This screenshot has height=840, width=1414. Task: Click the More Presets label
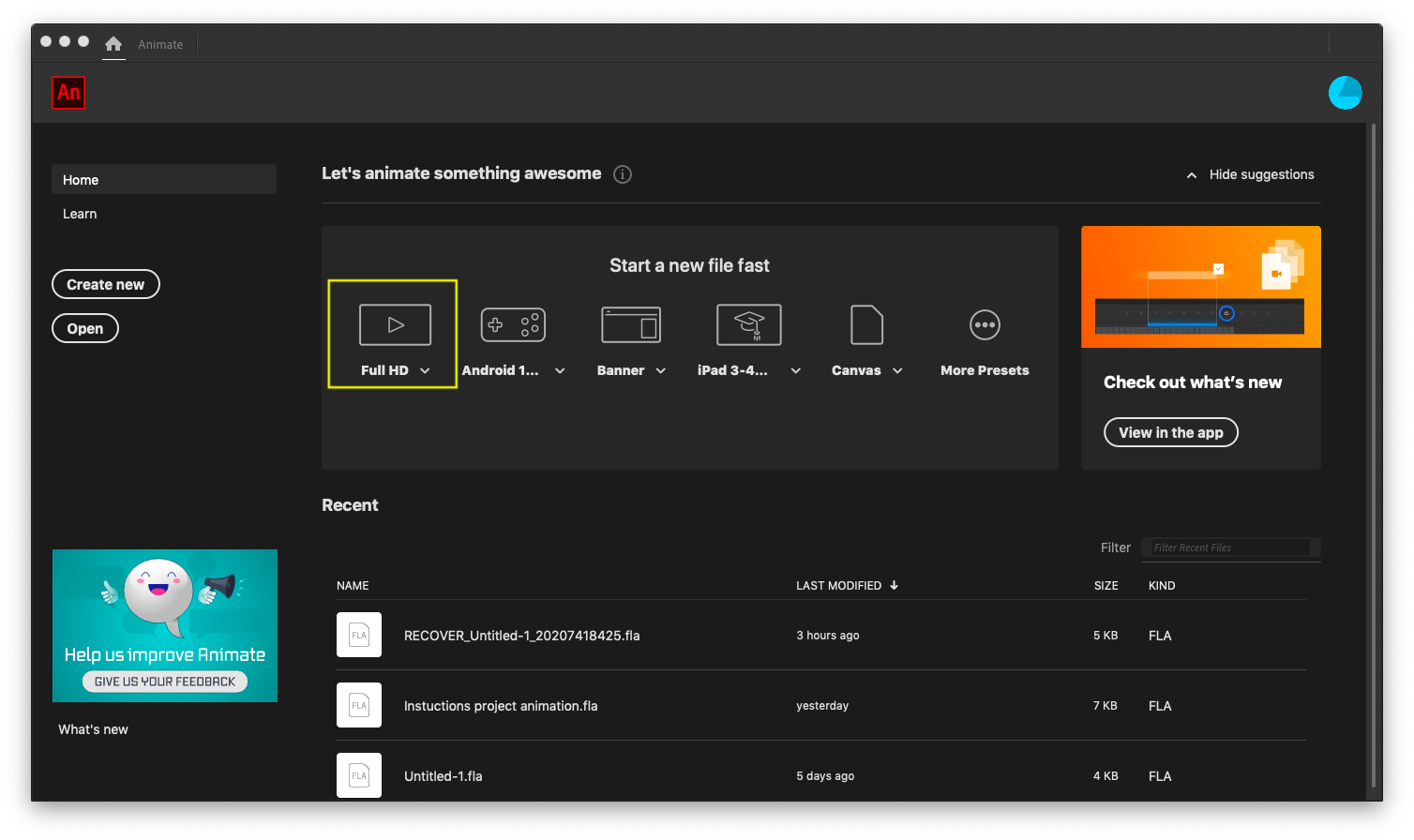point(985,370)
